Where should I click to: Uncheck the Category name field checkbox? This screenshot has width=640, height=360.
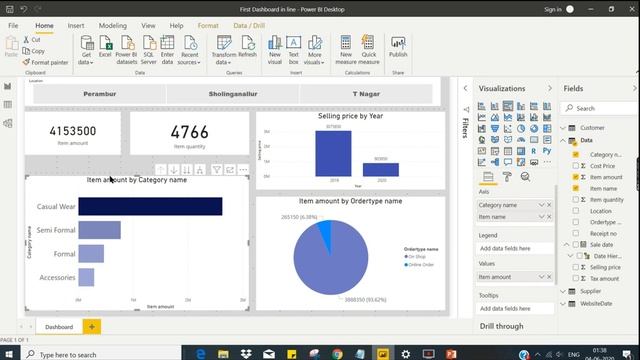coord(576,155)
